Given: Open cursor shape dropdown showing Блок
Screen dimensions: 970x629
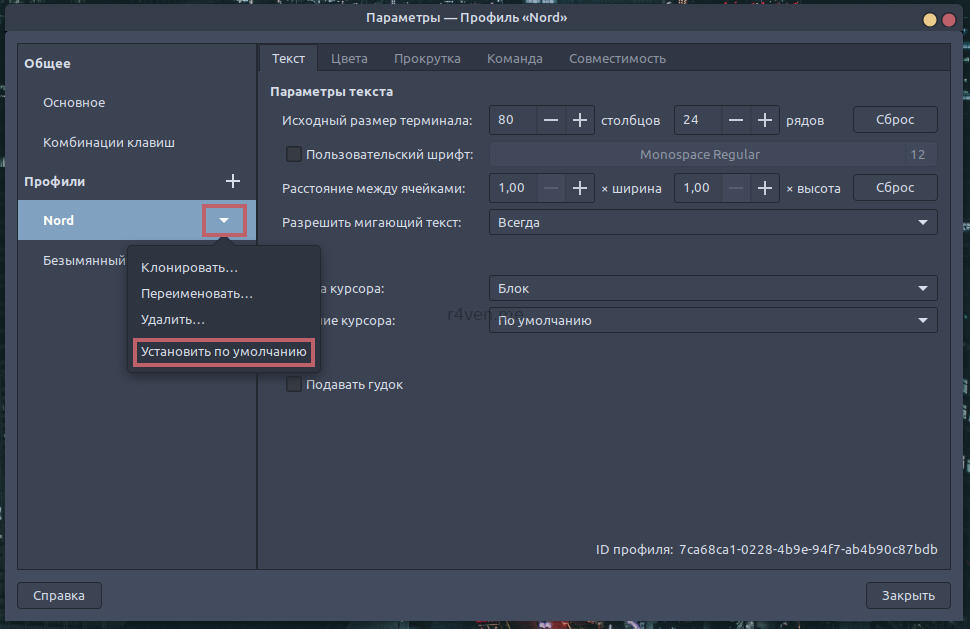Looking at the screenshot, I should coord(712,289).
